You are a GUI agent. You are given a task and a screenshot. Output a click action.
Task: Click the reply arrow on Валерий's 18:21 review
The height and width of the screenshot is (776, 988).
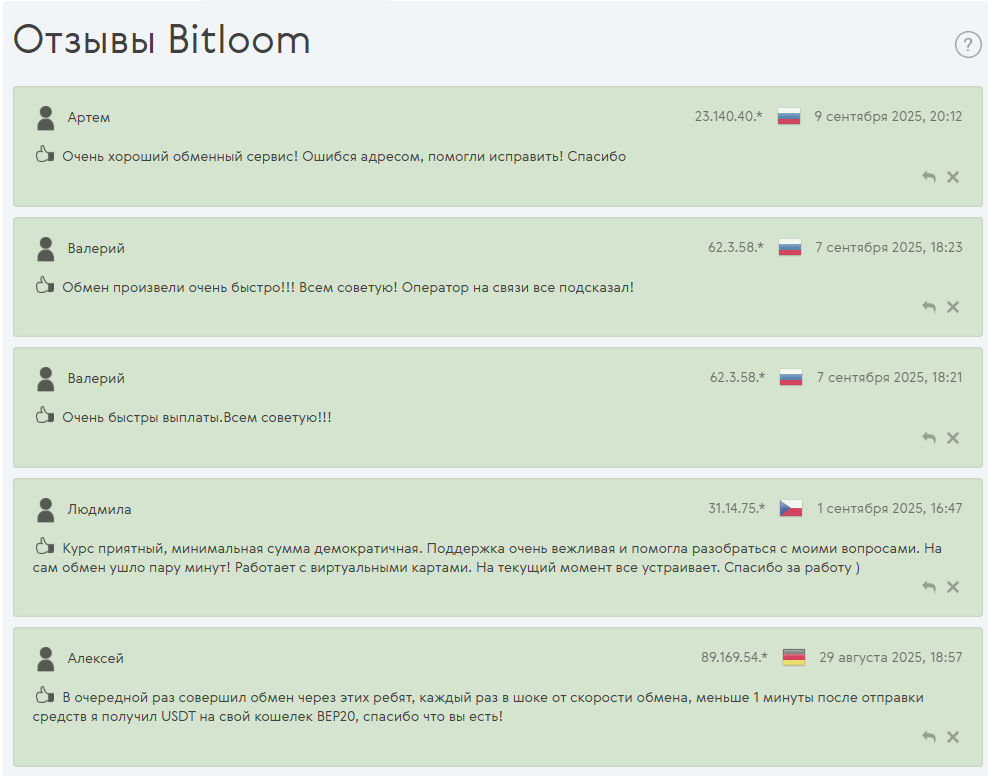(x=928, y=437)
